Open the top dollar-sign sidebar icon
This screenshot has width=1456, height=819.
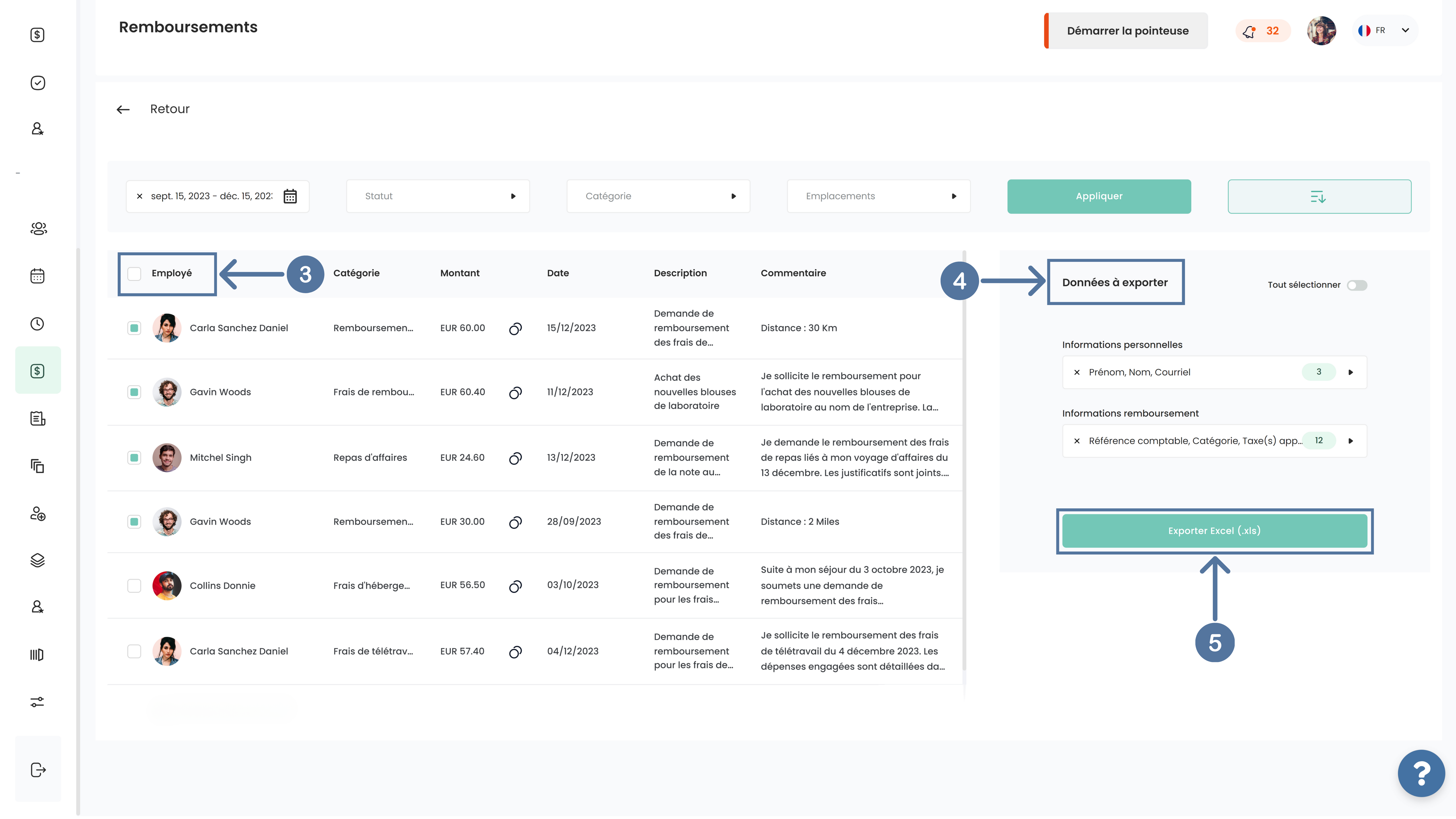37,35
